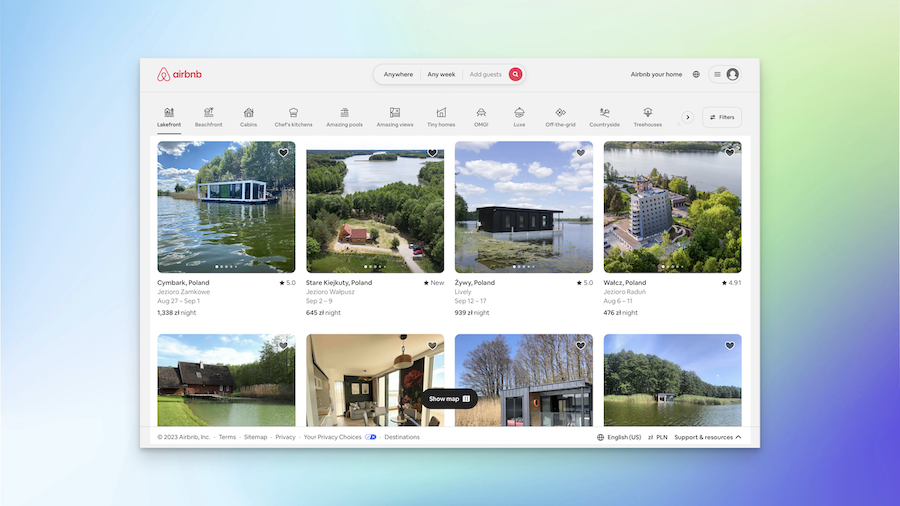This screenshot has height=506, width=900.
Task: Click the Airbnb logo
Action: pyautogui.click(x=179, y=74)
